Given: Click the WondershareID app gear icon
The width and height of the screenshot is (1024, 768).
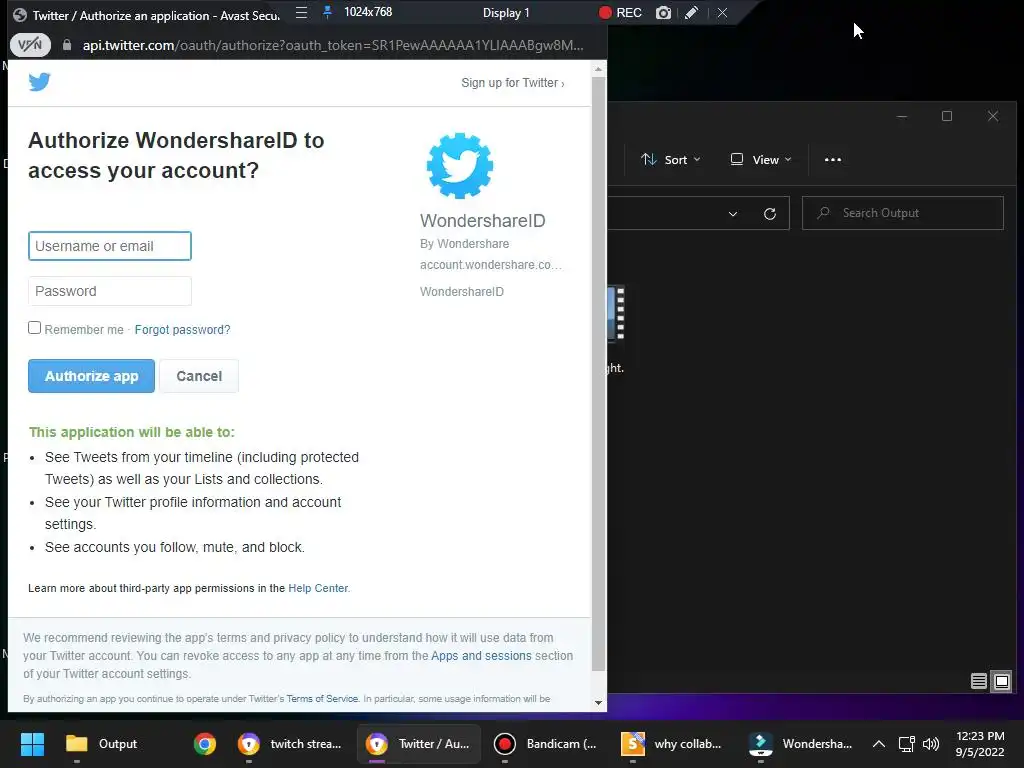Looking at the screenshot, I should pyautogui.click(x=460, y=166).
